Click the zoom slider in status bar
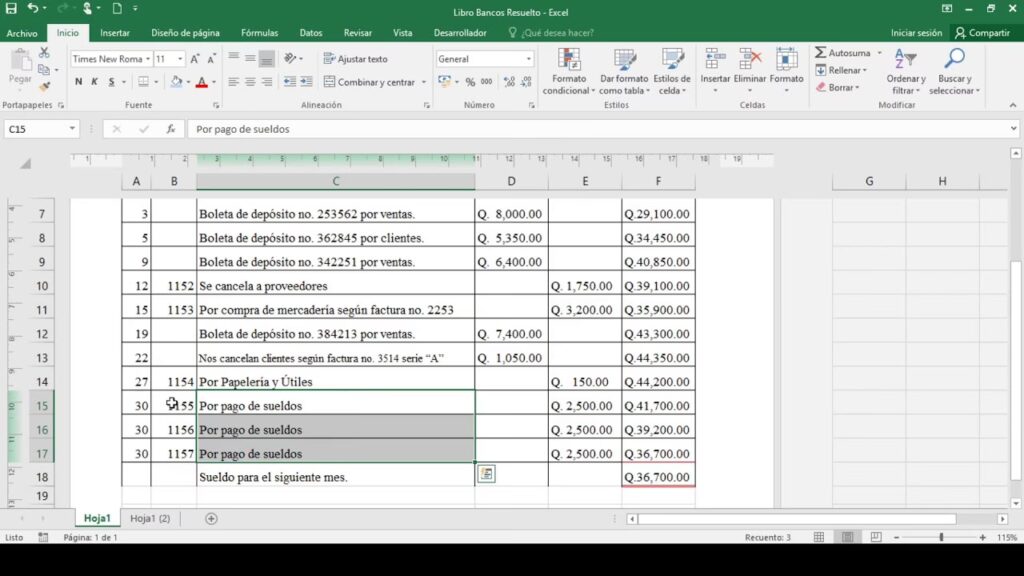Viewport: 1024px width, 576px height. coord(941,537)
